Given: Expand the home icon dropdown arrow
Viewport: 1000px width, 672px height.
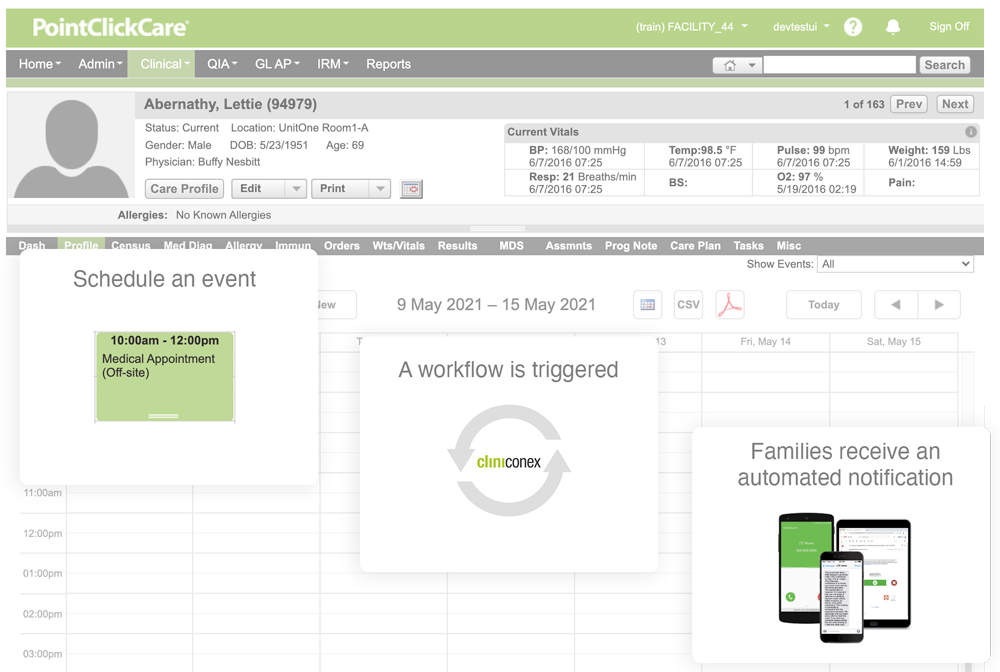Looking at the screenshot, I should click(x=752, y=65).
